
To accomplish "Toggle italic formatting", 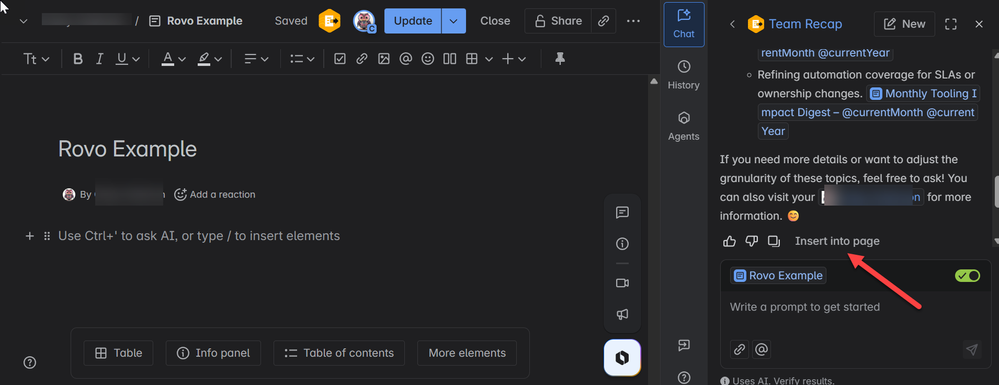I will click(99, 59).
